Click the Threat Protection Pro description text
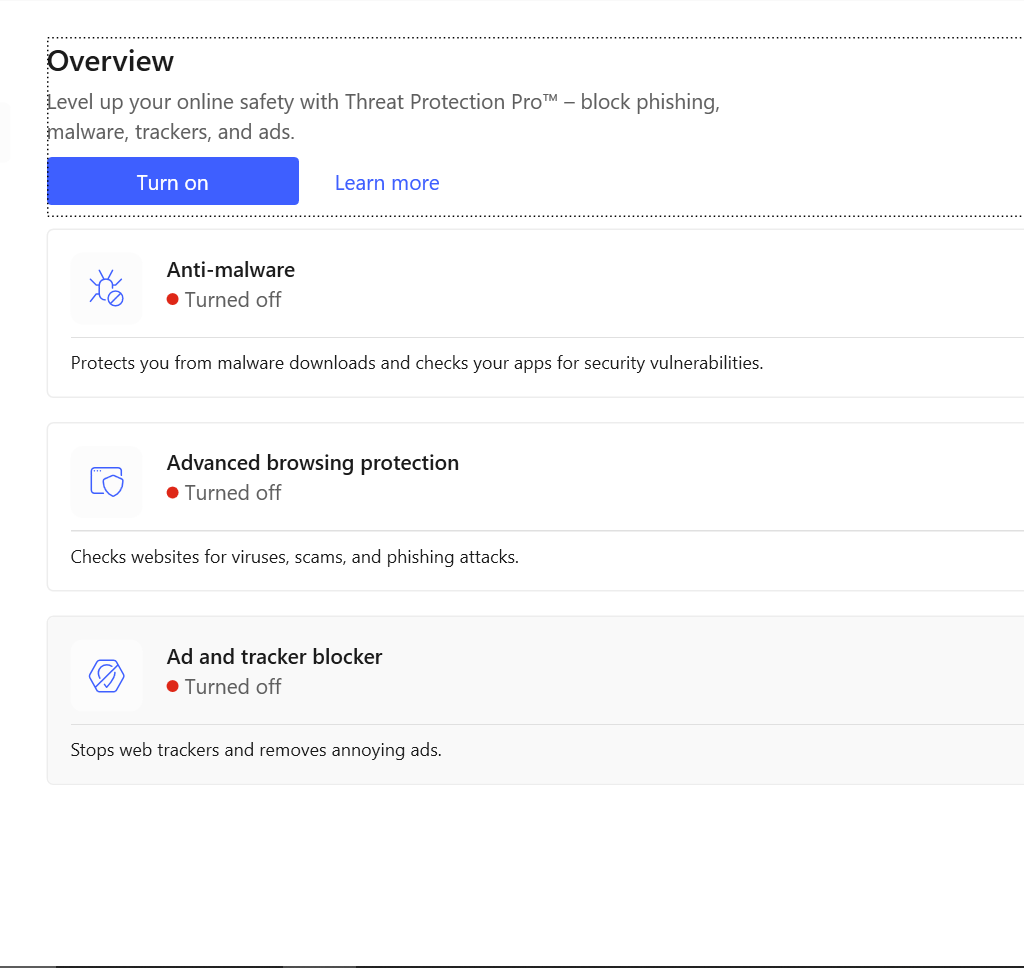Image resolution: width=1024 pixels, height=968 pixels. coord(383,117)
